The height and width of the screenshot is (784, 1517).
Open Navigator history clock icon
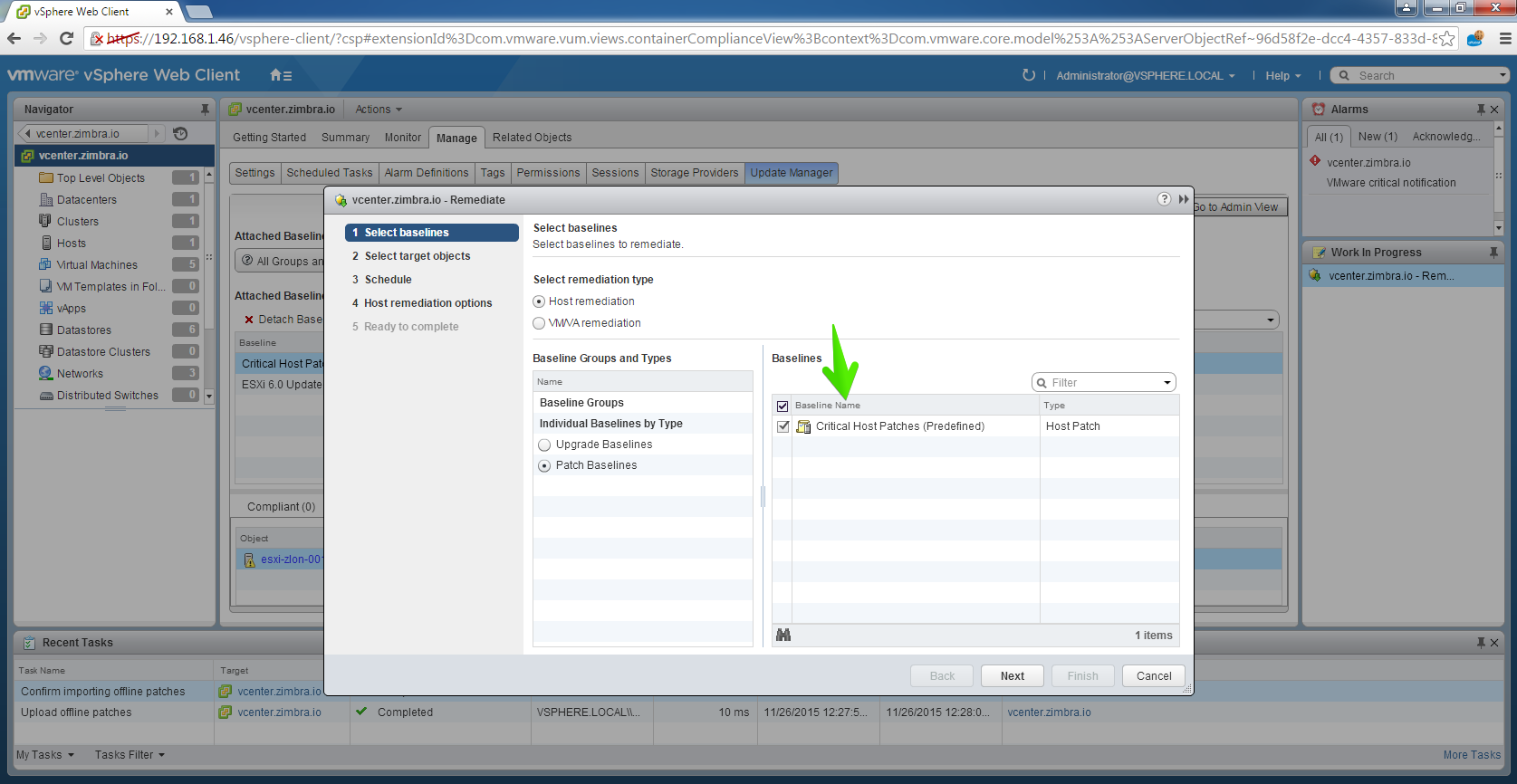pyautogui.click(x=180, y=133)
